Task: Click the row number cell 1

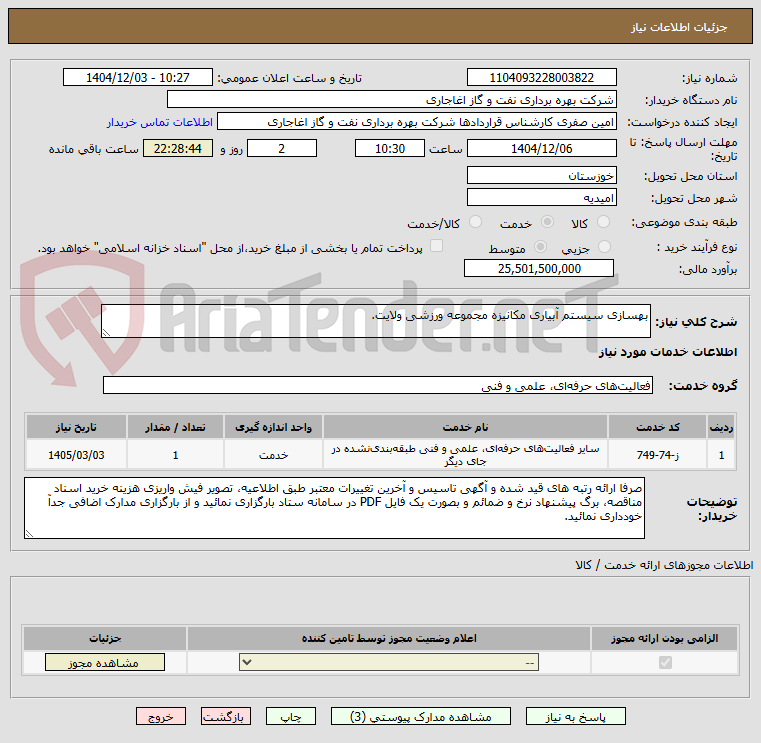Action: coord(721,455)
